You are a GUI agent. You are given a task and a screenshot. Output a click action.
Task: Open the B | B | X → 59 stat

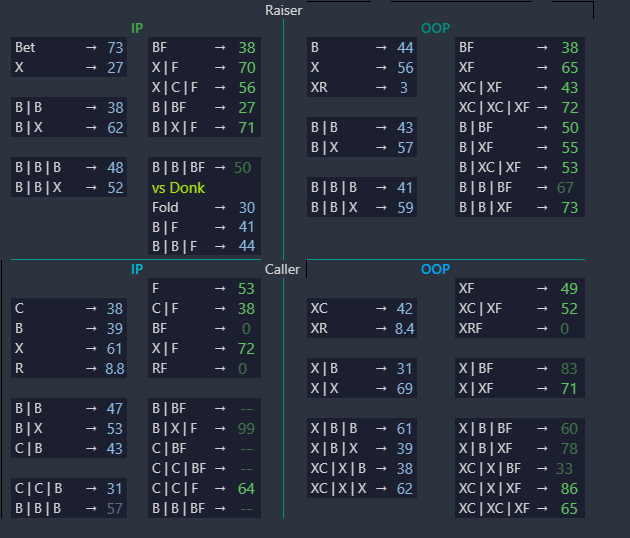coord(362,207)
